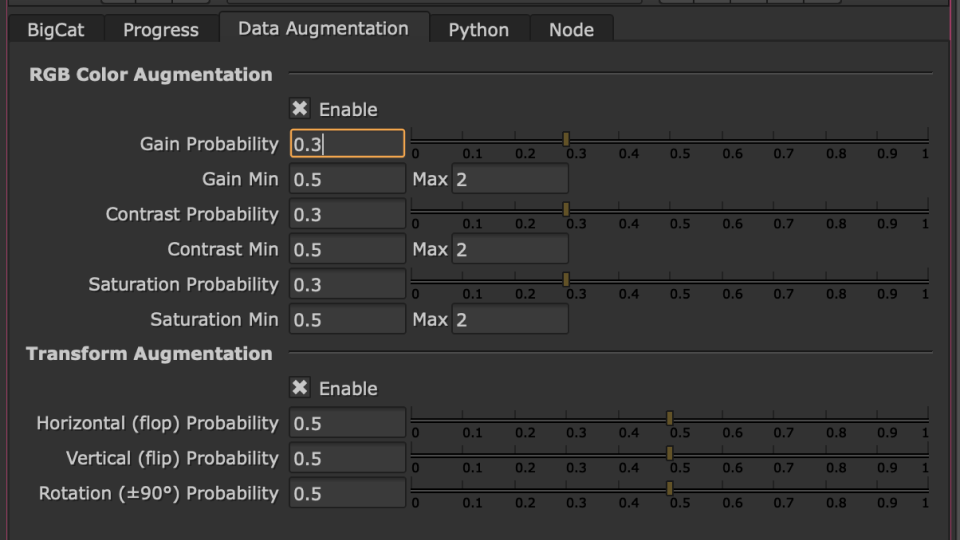This screenshot has height=540, width=960.
Task: Click the Contrast Probability slider handle
Action: (566, 209)
